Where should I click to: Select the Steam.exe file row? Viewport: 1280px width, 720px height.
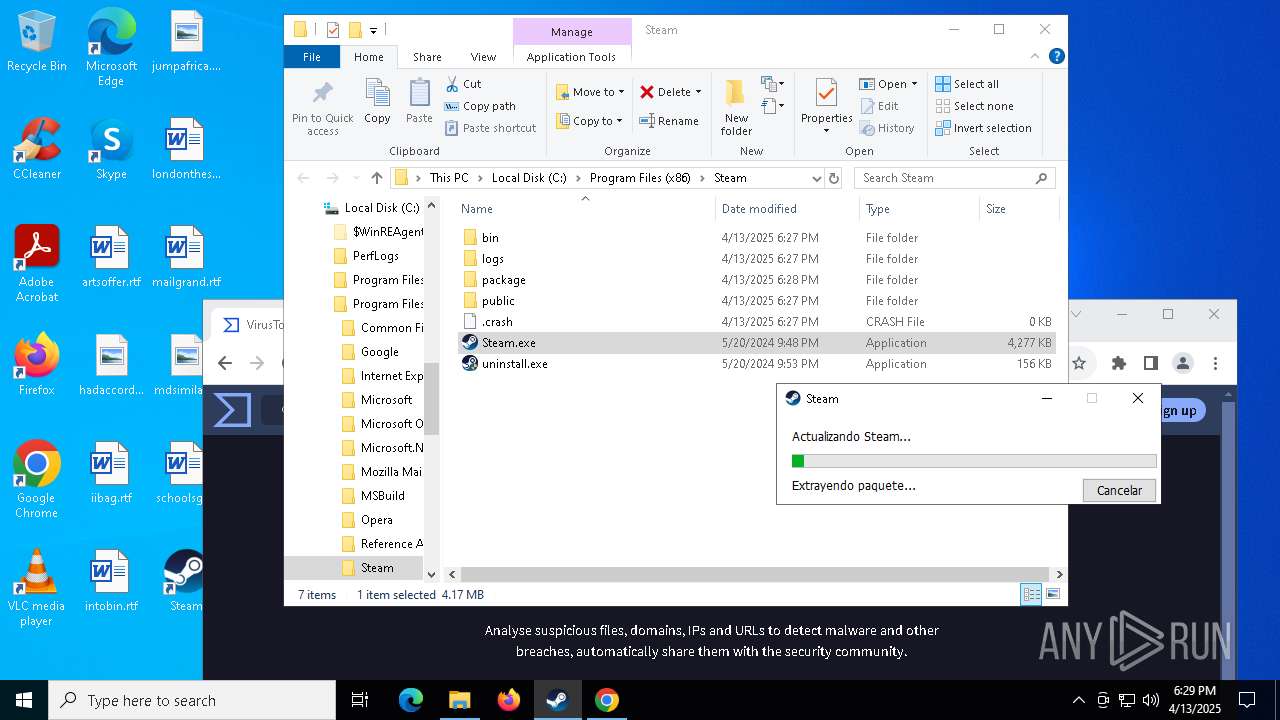(x=757, y=343)
